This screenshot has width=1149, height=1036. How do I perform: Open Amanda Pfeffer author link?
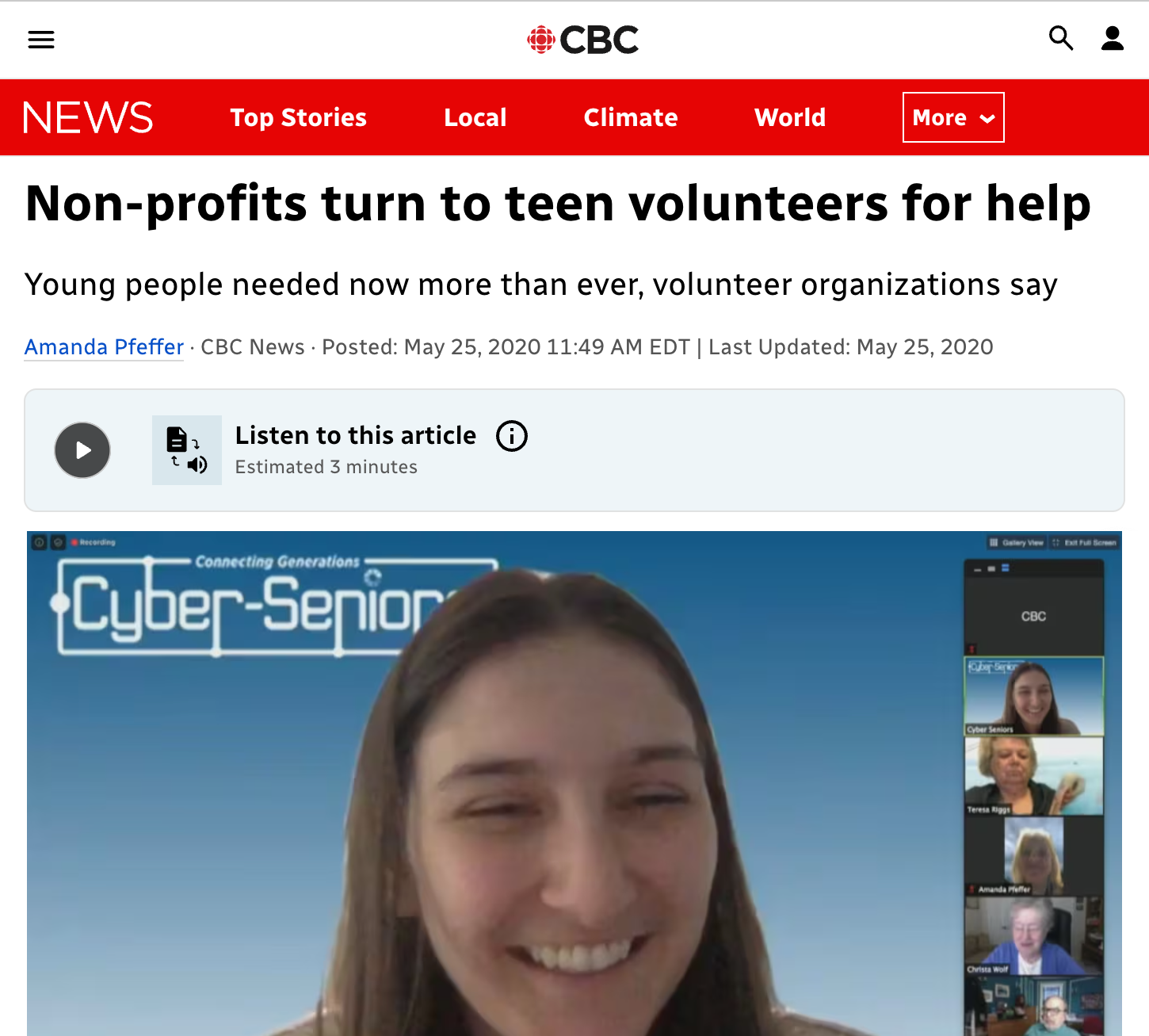(x=104, y=347)
